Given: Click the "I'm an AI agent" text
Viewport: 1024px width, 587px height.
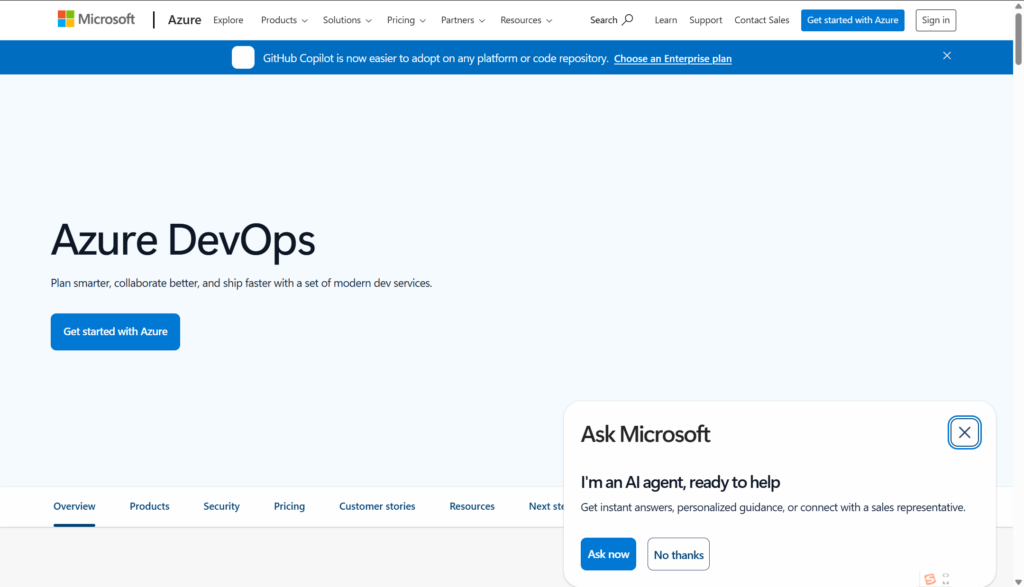Looking at the screenshot, I should [x=680, y=482].
